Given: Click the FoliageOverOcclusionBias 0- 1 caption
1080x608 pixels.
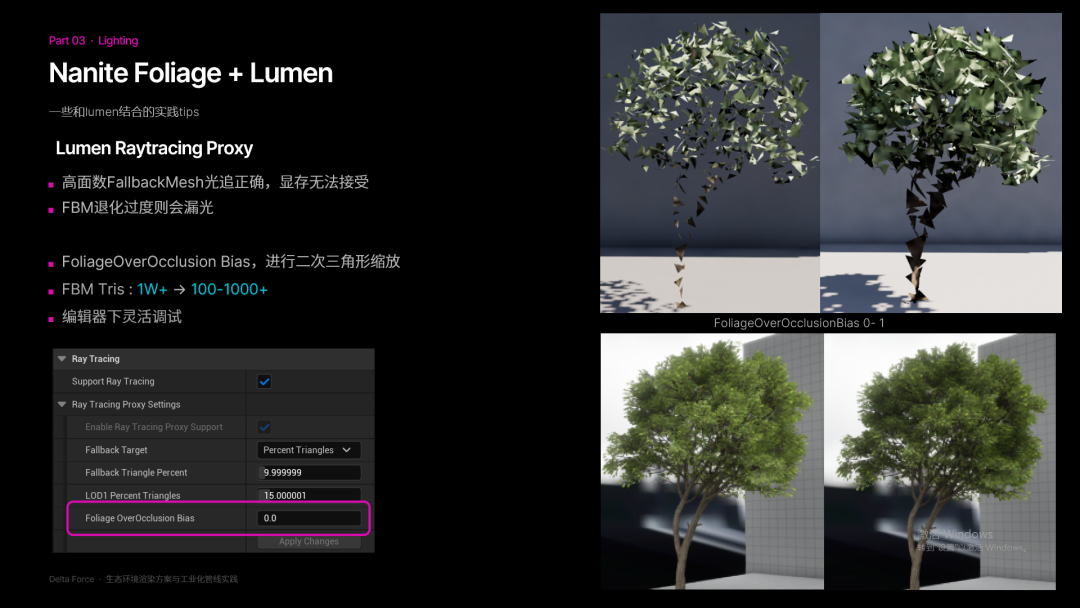Looking at the screenshot, I should 799,323.
